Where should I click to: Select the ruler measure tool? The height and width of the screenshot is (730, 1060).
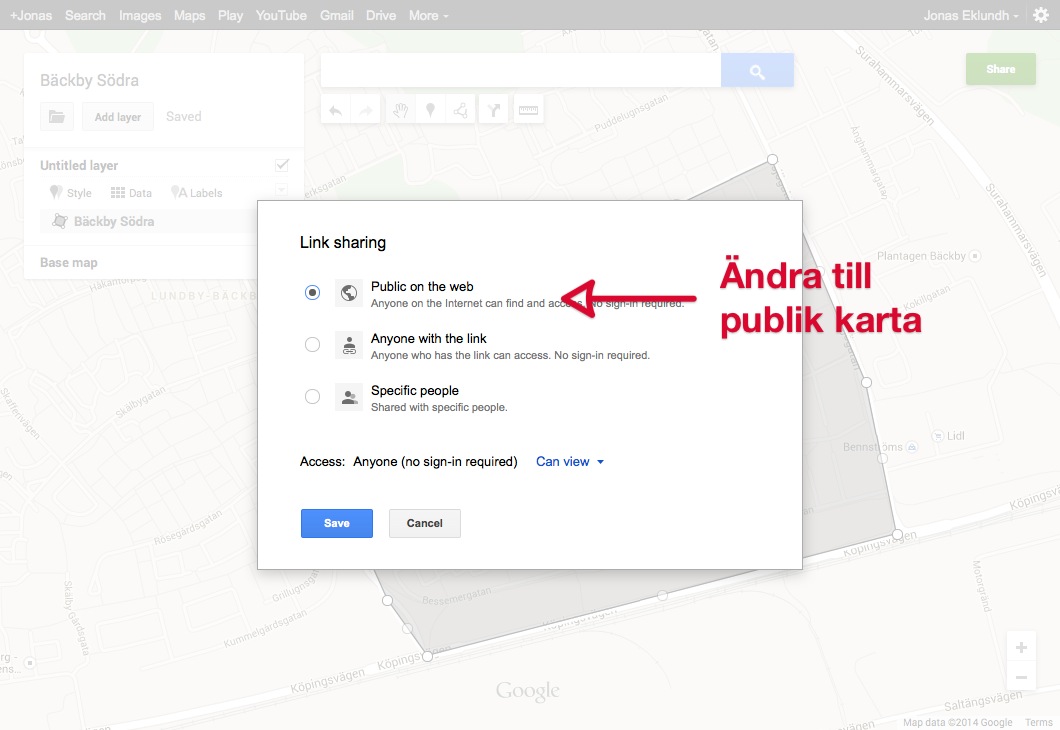529,110
